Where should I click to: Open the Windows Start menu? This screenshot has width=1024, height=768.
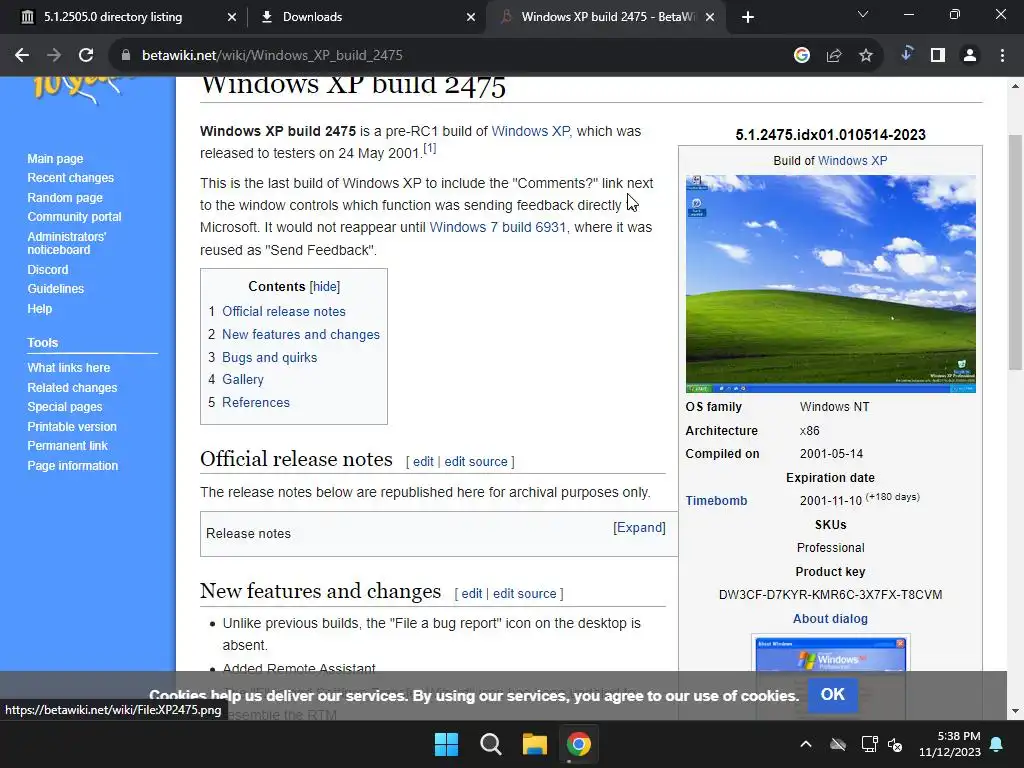click(447, 744)
